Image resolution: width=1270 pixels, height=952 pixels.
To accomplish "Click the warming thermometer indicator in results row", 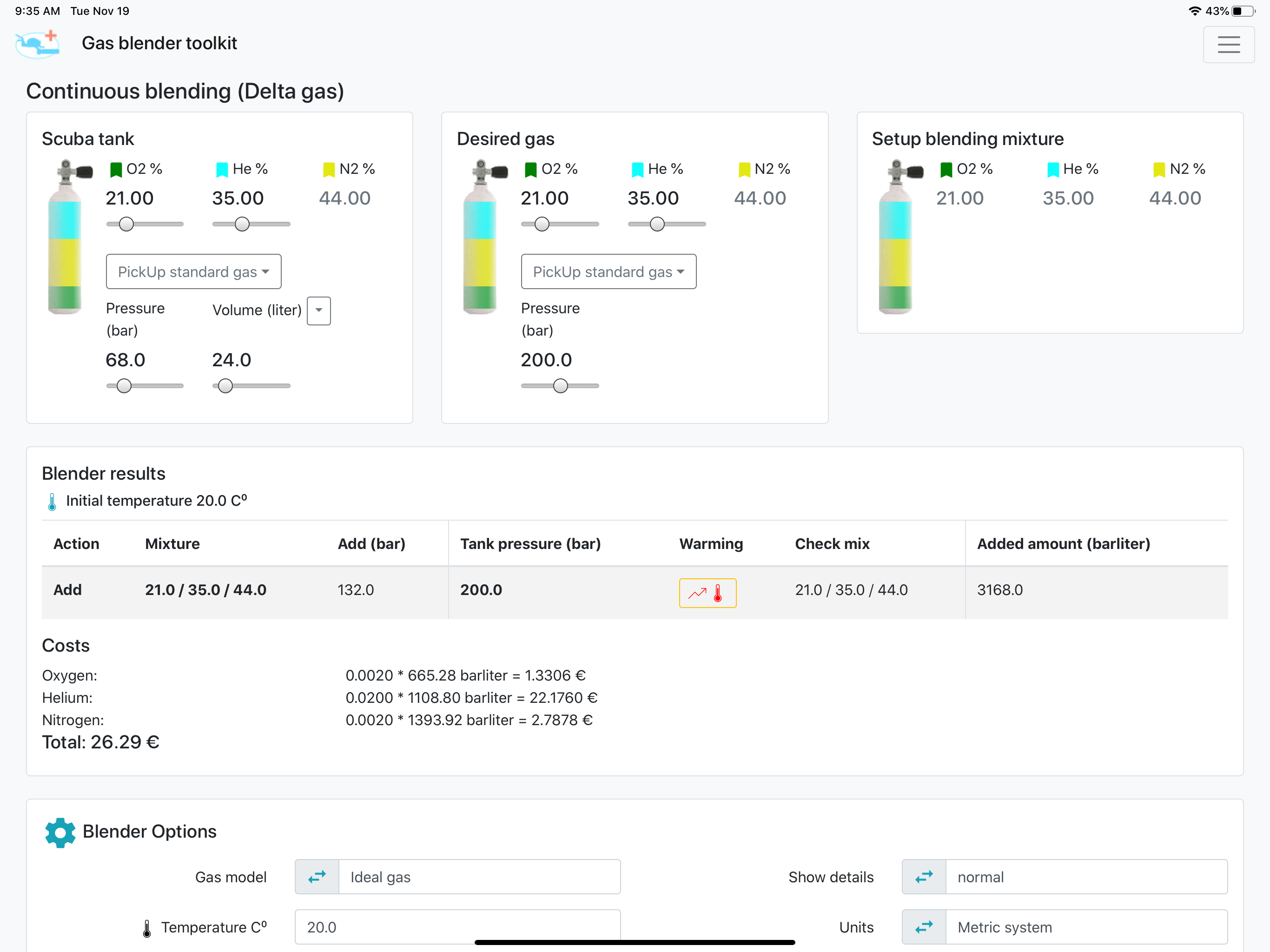I will point(708,593).
